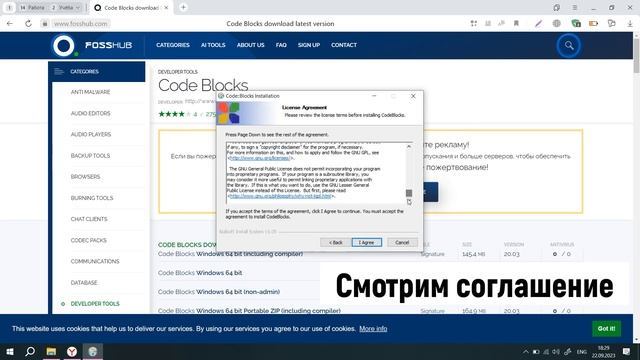This screenshot has height=360, width=640.
Task: Click the Categories sidebar header menu icon
Action: coord(59,71)
